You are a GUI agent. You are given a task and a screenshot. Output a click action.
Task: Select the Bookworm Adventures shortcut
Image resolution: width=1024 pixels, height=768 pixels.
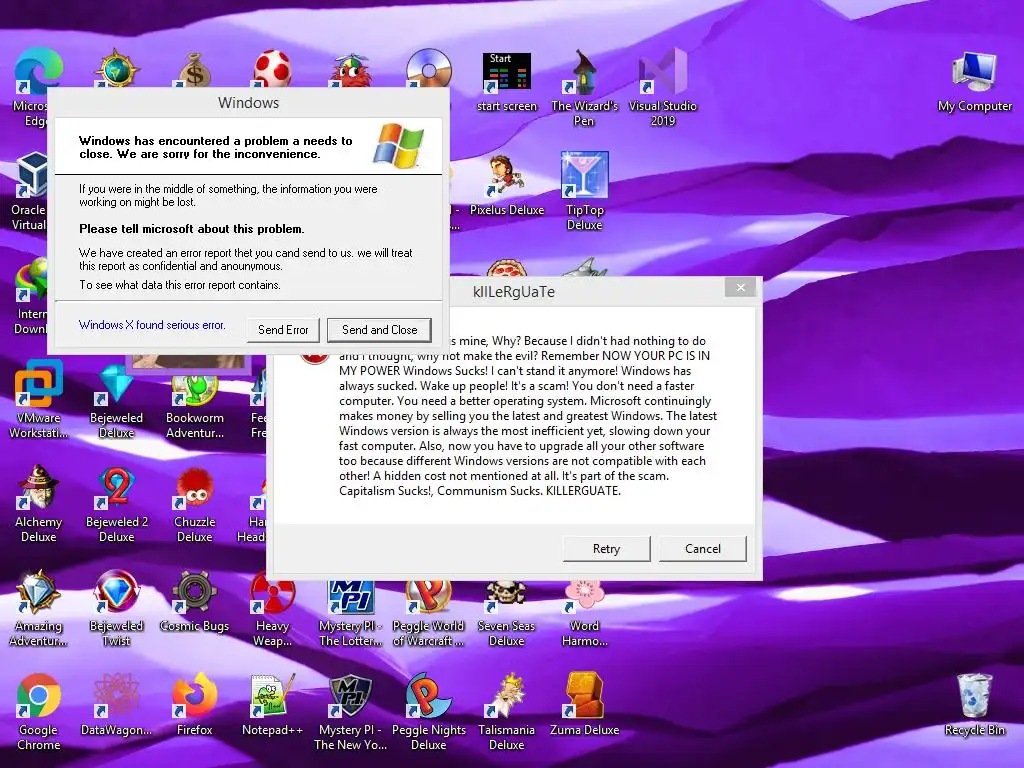195,406
